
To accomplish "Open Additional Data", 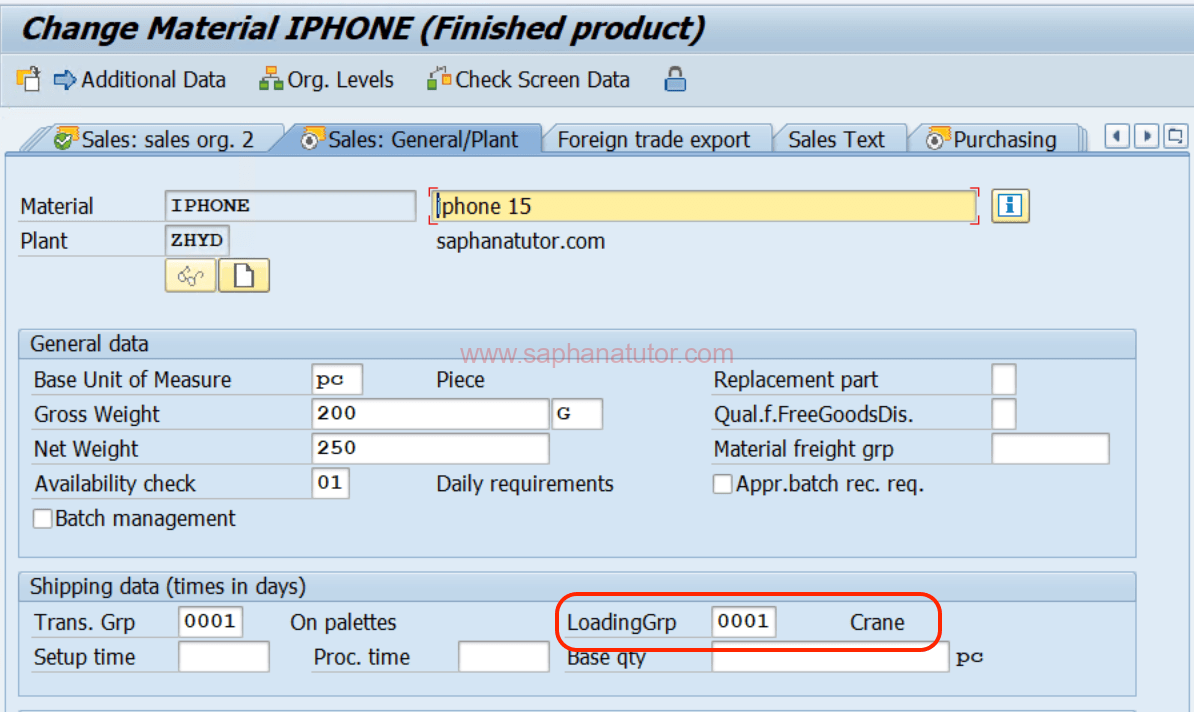I will click(x=140, y=79).
